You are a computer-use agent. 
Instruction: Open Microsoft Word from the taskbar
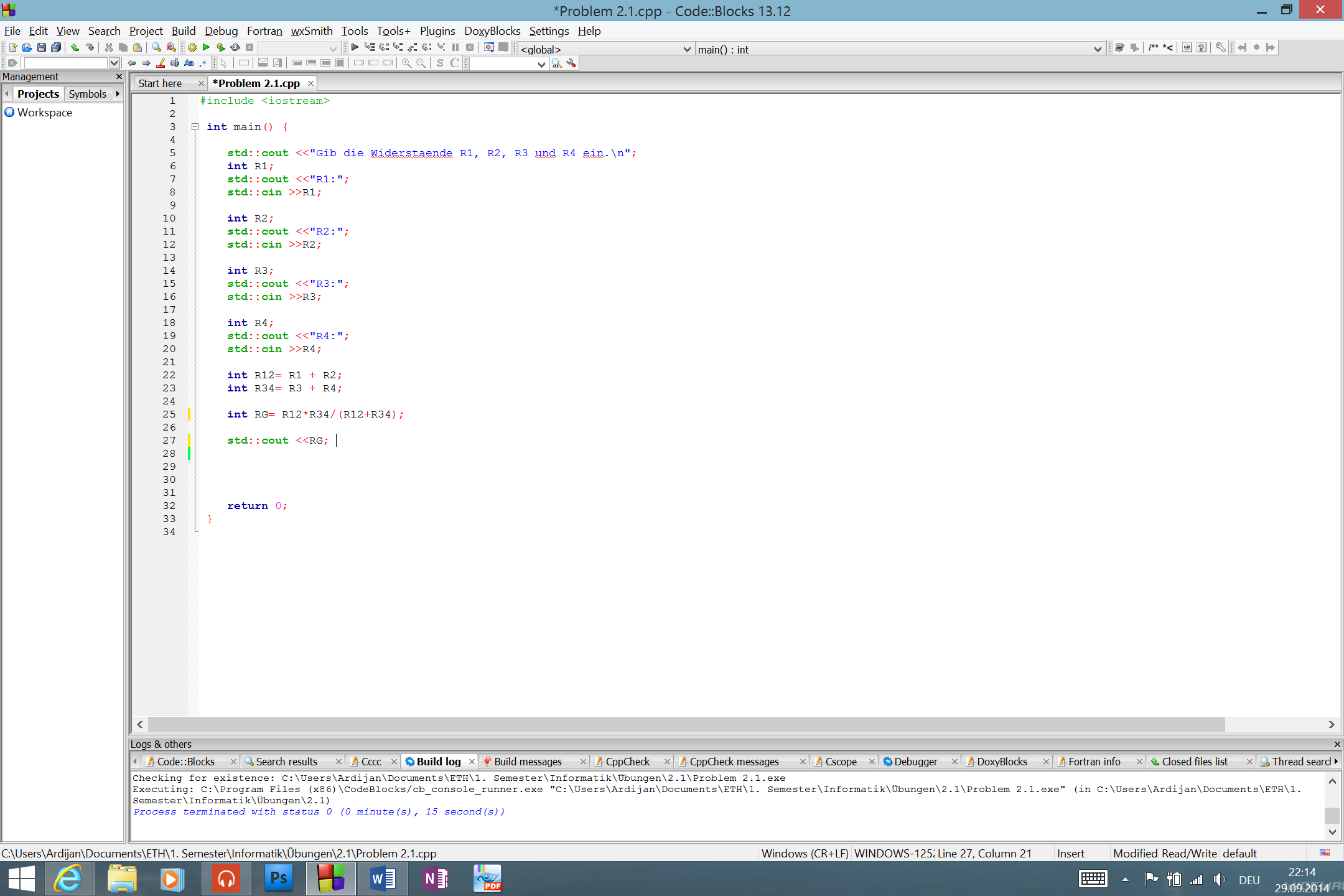click(x=383, y=879)
